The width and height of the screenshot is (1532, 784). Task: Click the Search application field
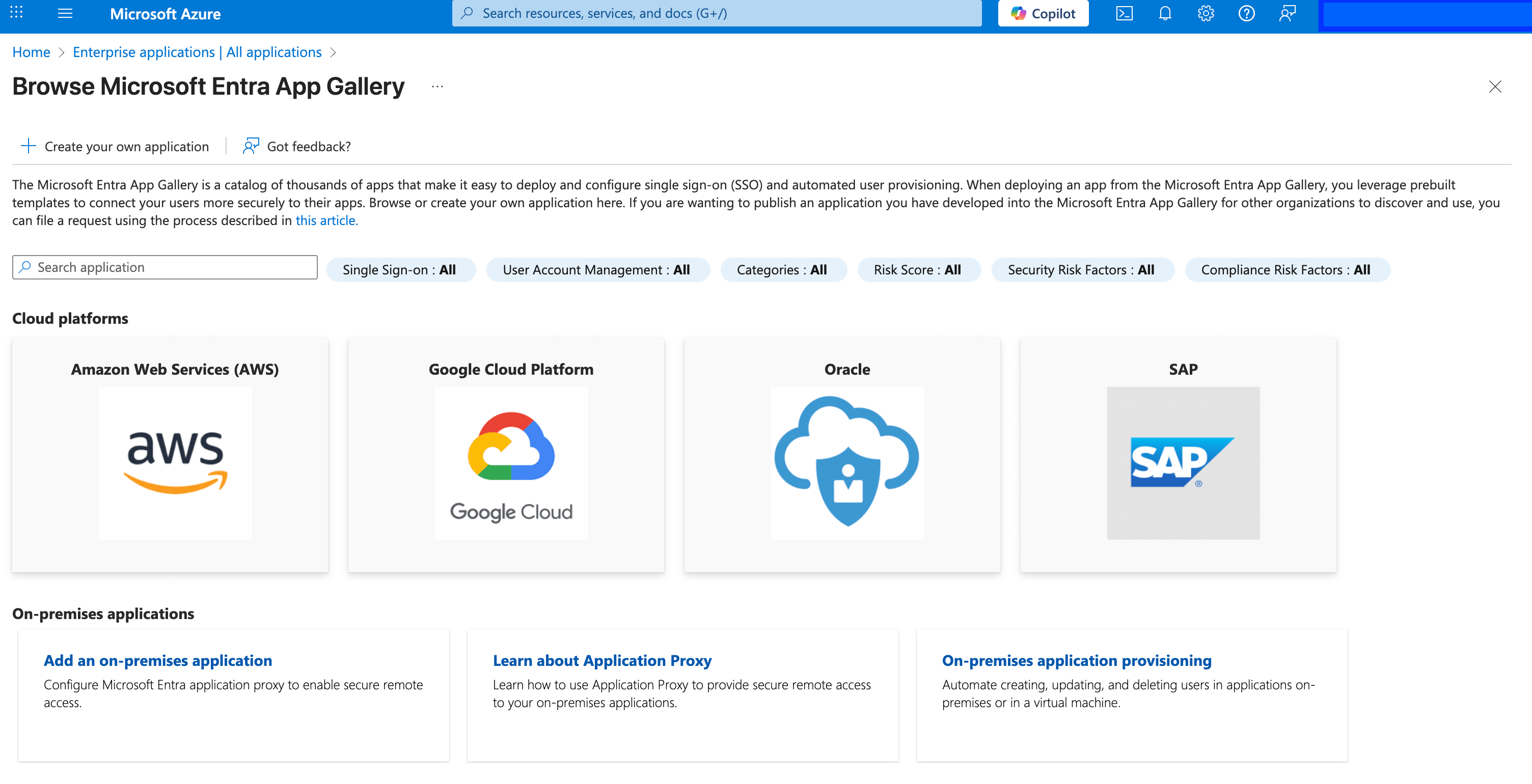166,267
